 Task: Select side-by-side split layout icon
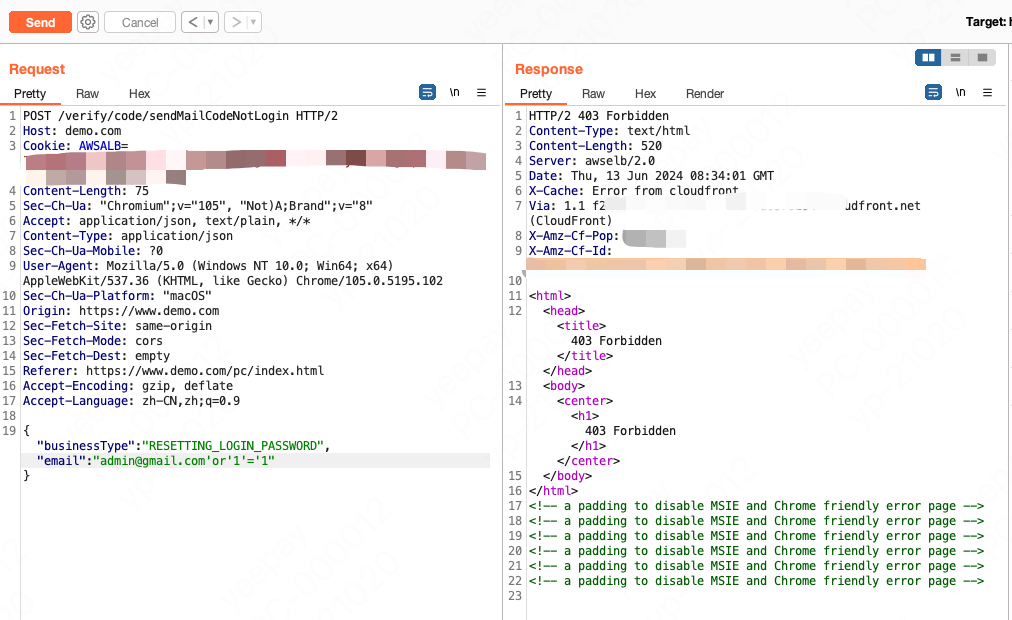[929, 58]
